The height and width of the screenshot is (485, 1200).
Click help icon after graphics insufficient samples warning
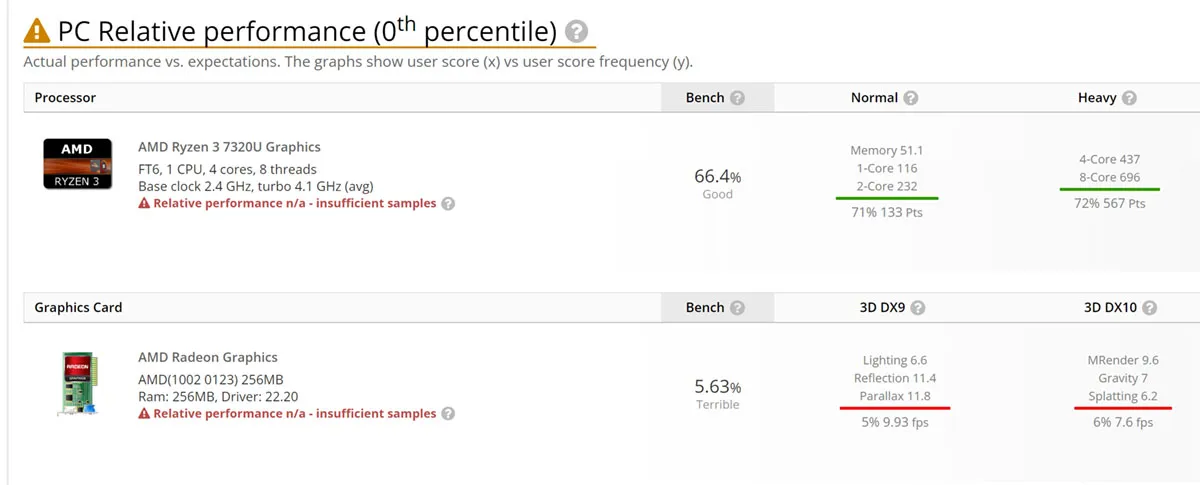pyautogui.click(x=448, y=414)
